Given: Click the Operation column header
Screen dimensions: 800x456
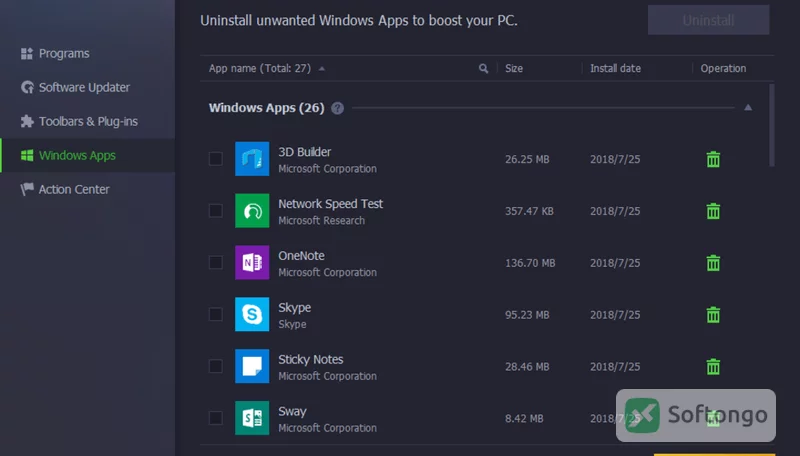Looking at the screenshot, I should pos(723,68).
